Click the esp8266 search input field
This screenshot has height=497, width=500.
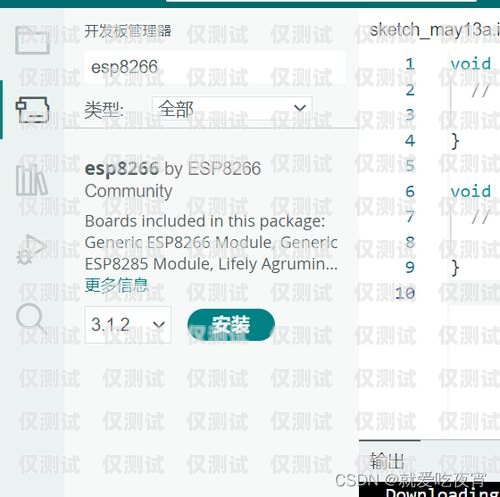(215, 67)
